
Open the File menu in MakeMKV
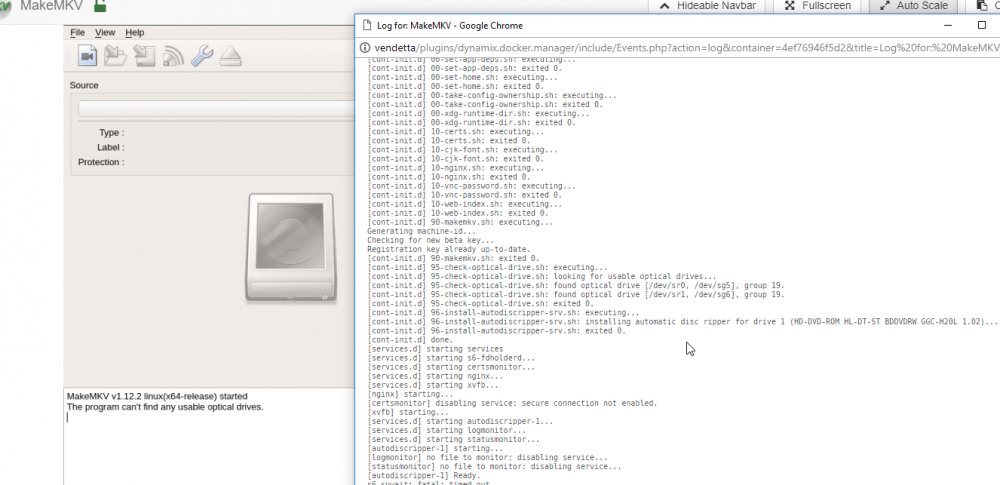77,33
